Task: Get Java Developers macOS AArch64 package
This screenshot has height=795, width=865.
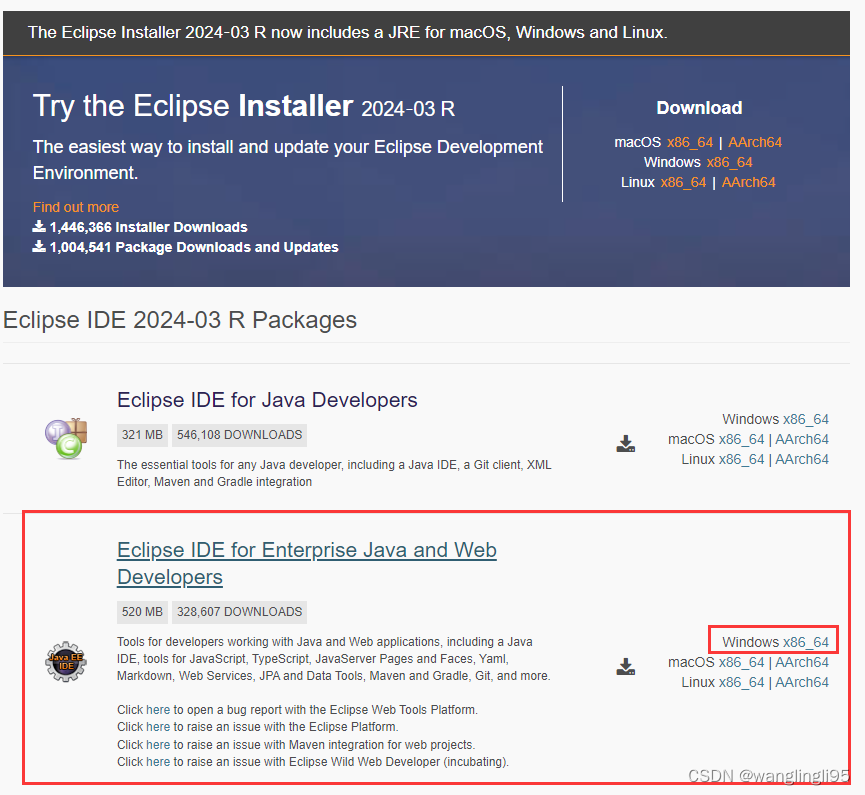Action: (x=802, y=439)
